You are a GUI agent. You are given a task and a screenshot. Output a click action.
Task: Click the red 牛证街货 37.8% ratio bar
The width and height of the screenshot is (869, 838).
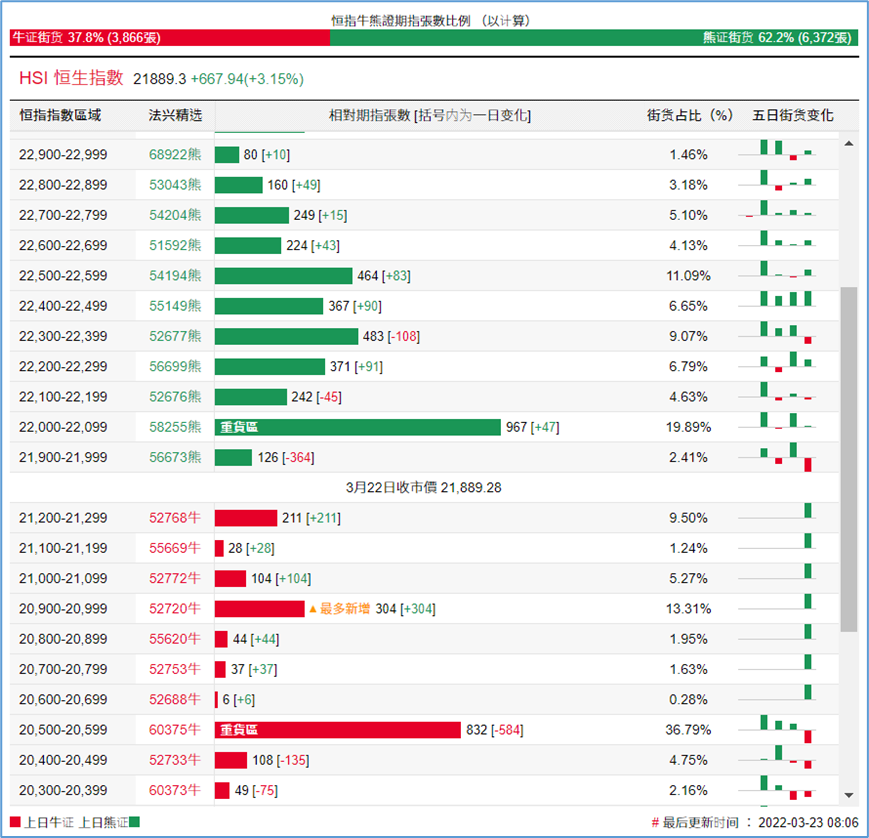(169, 38)
